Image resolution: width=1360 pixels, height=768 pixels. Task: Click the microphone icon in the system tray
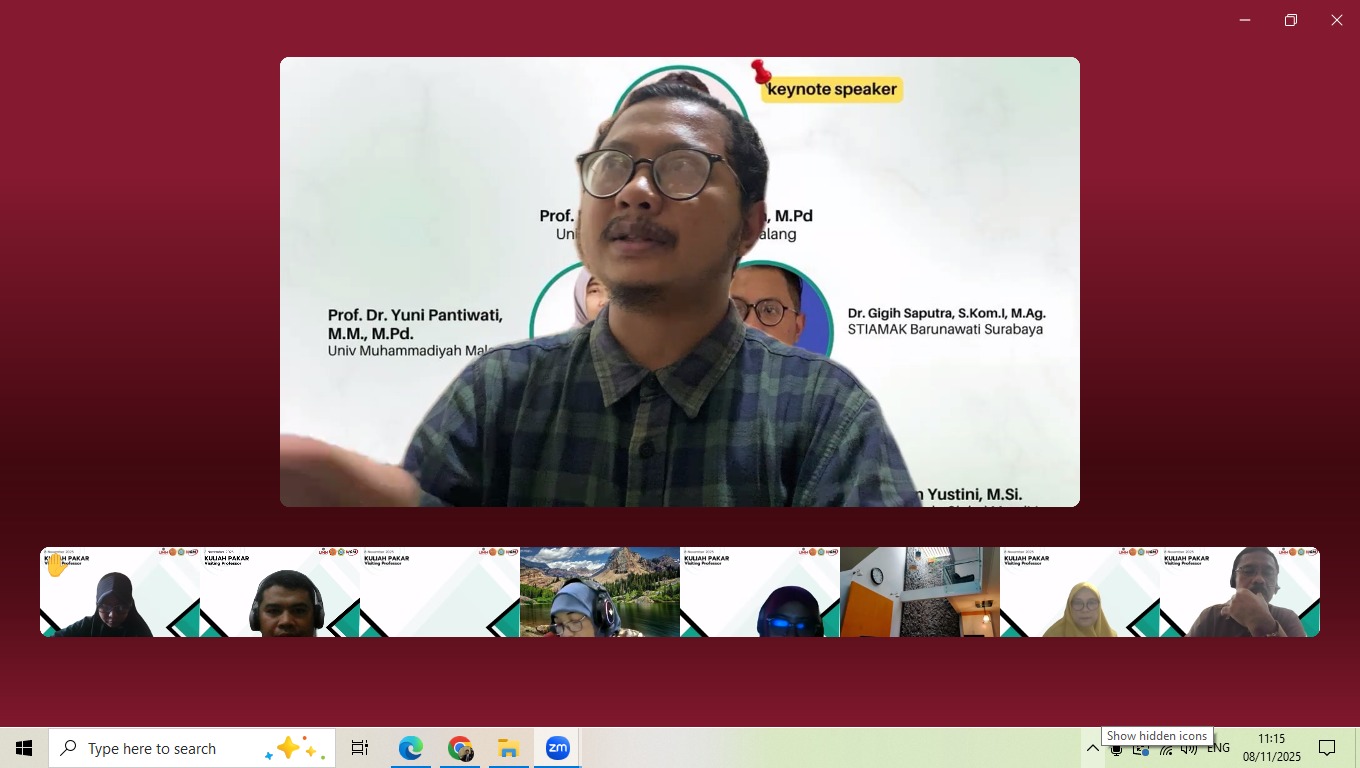pos(1117,750)
